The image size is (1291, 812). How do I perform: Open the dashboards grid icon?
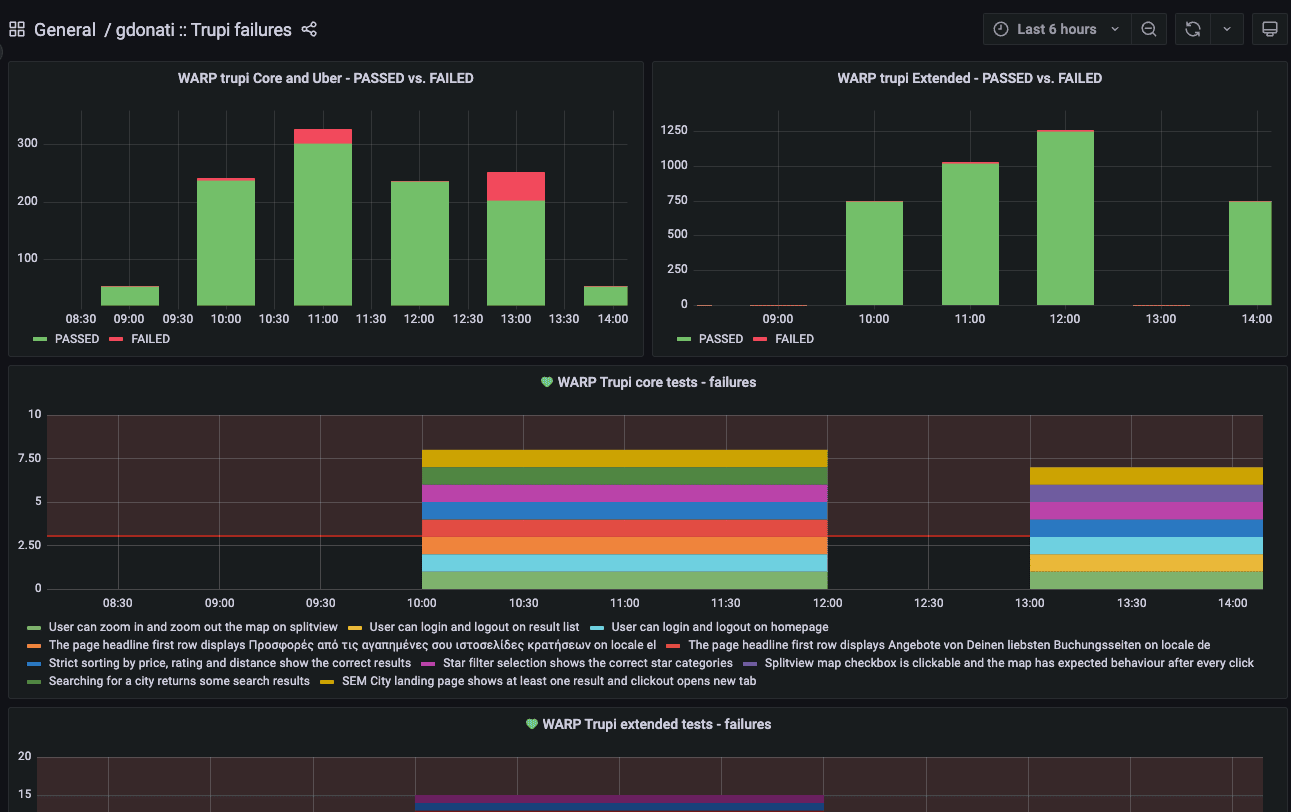pyautogui.click(x=16, y=28)
